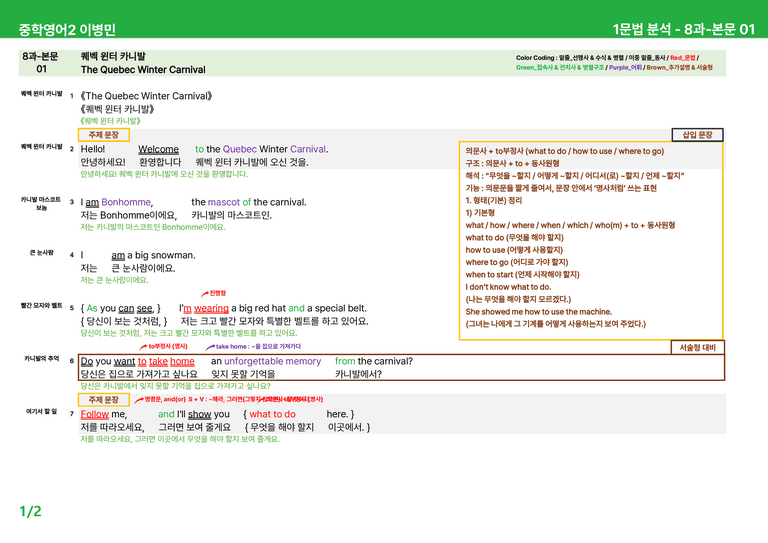Select the purple word "mascot"
This screenshot has width=768, height=543.
pyautogui.click(x=224, y=202)
